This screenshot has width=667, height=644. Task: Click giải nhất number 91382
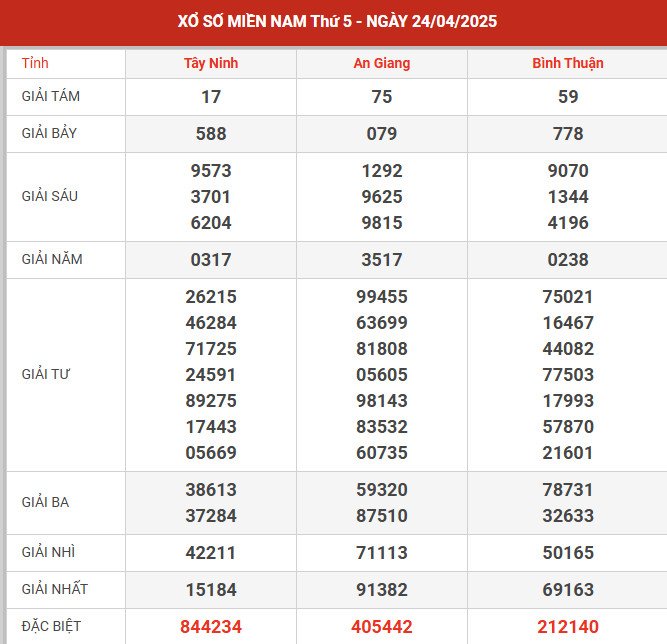click(382, 590)
